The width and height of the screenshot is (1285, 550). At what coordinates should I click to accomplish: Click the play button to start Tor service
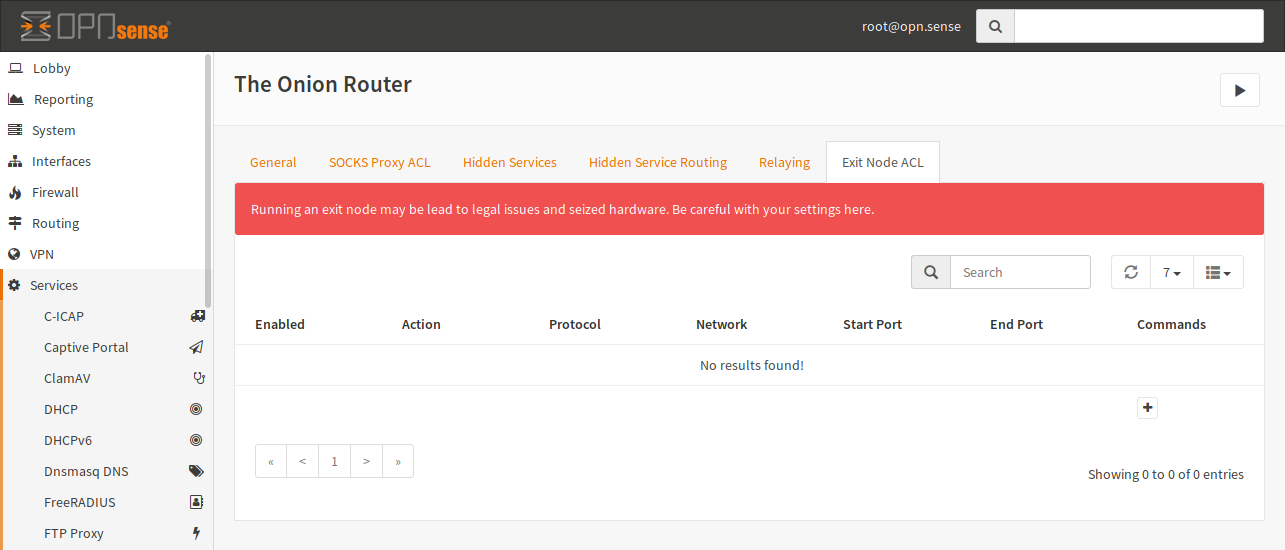pos(1239,90)
